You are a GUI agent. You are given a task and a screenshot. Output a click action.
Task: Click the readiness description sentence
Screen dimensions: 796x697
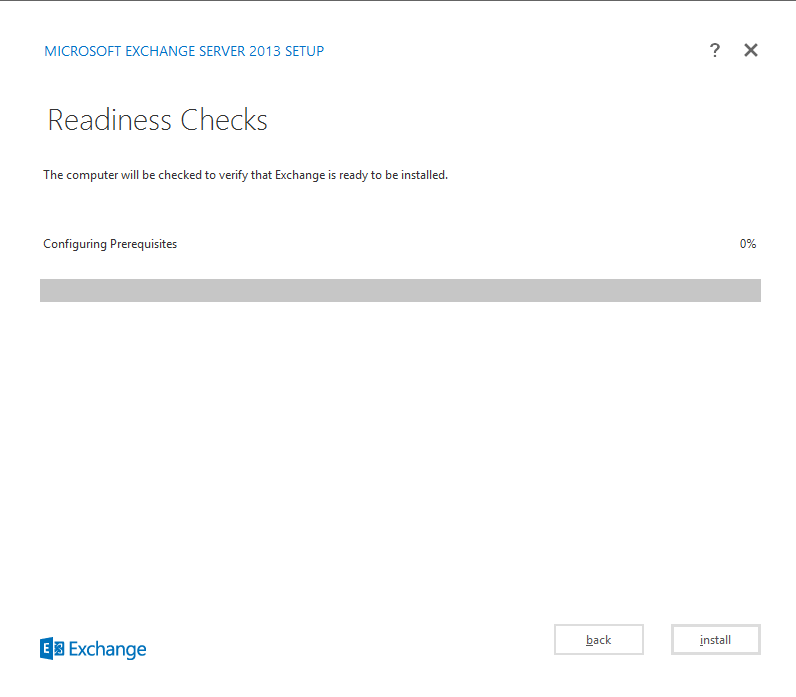click(245, 175)
